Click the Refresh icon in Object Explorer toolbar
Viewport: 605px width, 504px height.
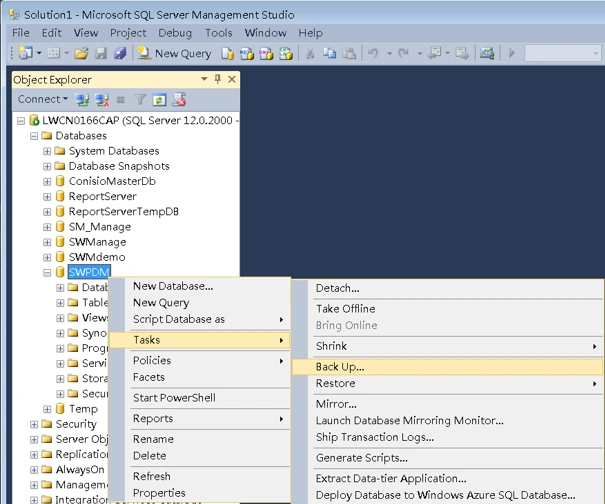[159, 100]
